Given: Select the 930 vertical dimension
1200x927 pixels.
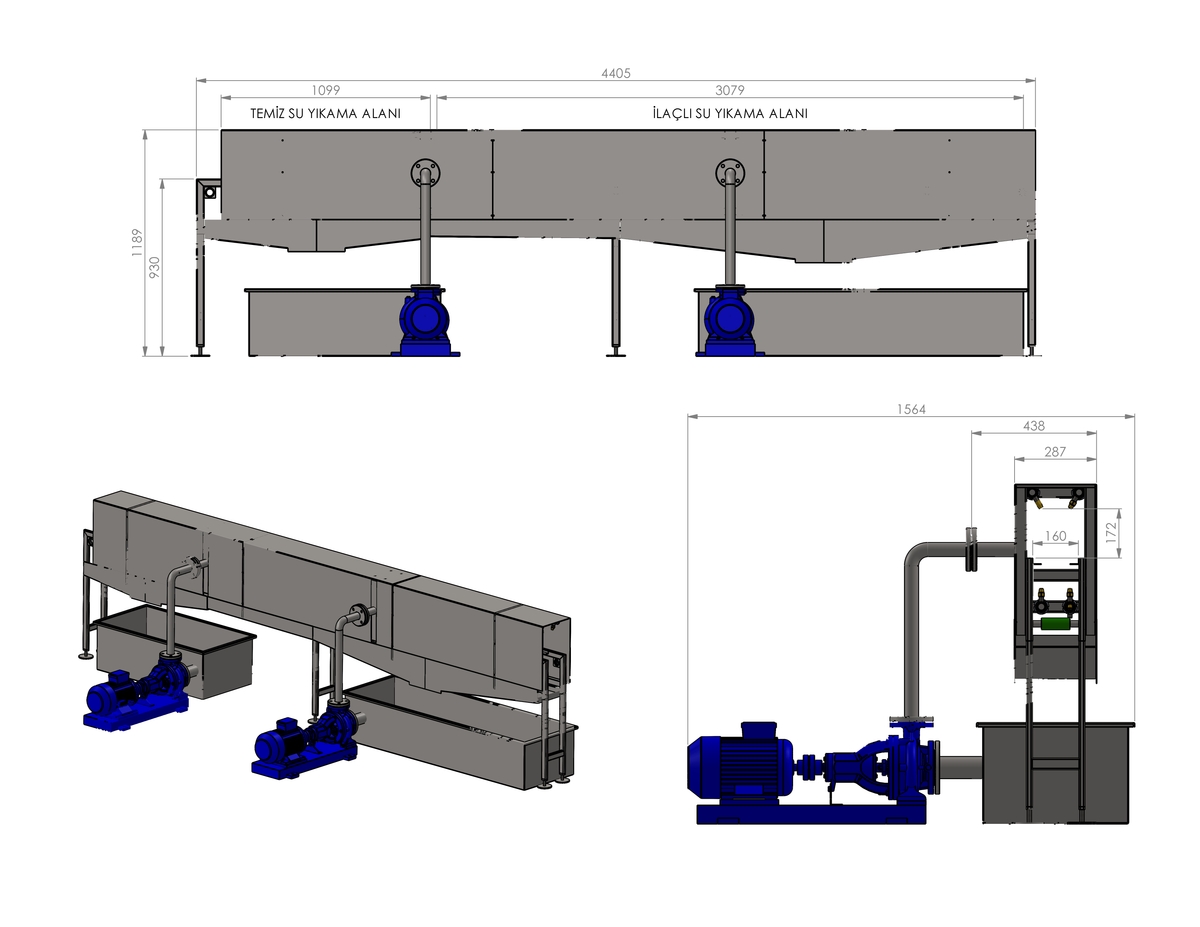Looking at the screenshot, I should [x=155, y=267].
